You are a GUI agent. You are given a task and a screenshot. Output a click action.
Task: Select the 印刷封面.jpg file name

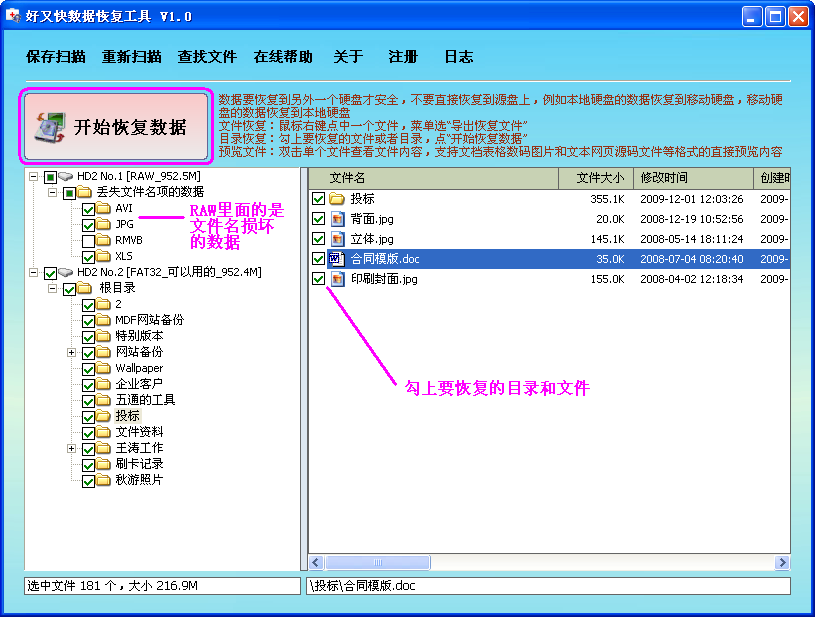point(384,279)
